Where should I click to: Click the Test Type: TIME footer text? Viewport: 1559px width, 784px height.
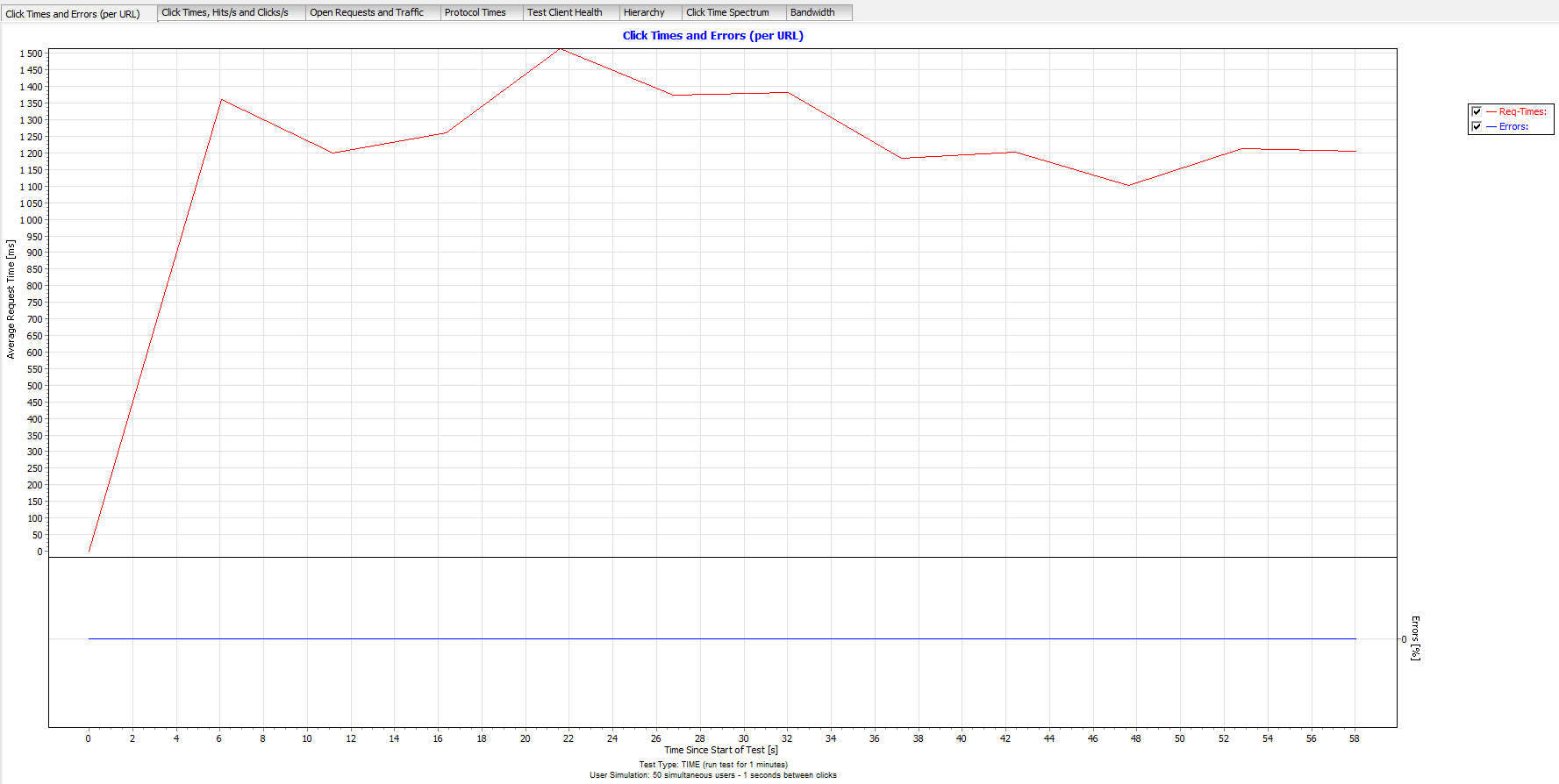click(x=713, y=765)
